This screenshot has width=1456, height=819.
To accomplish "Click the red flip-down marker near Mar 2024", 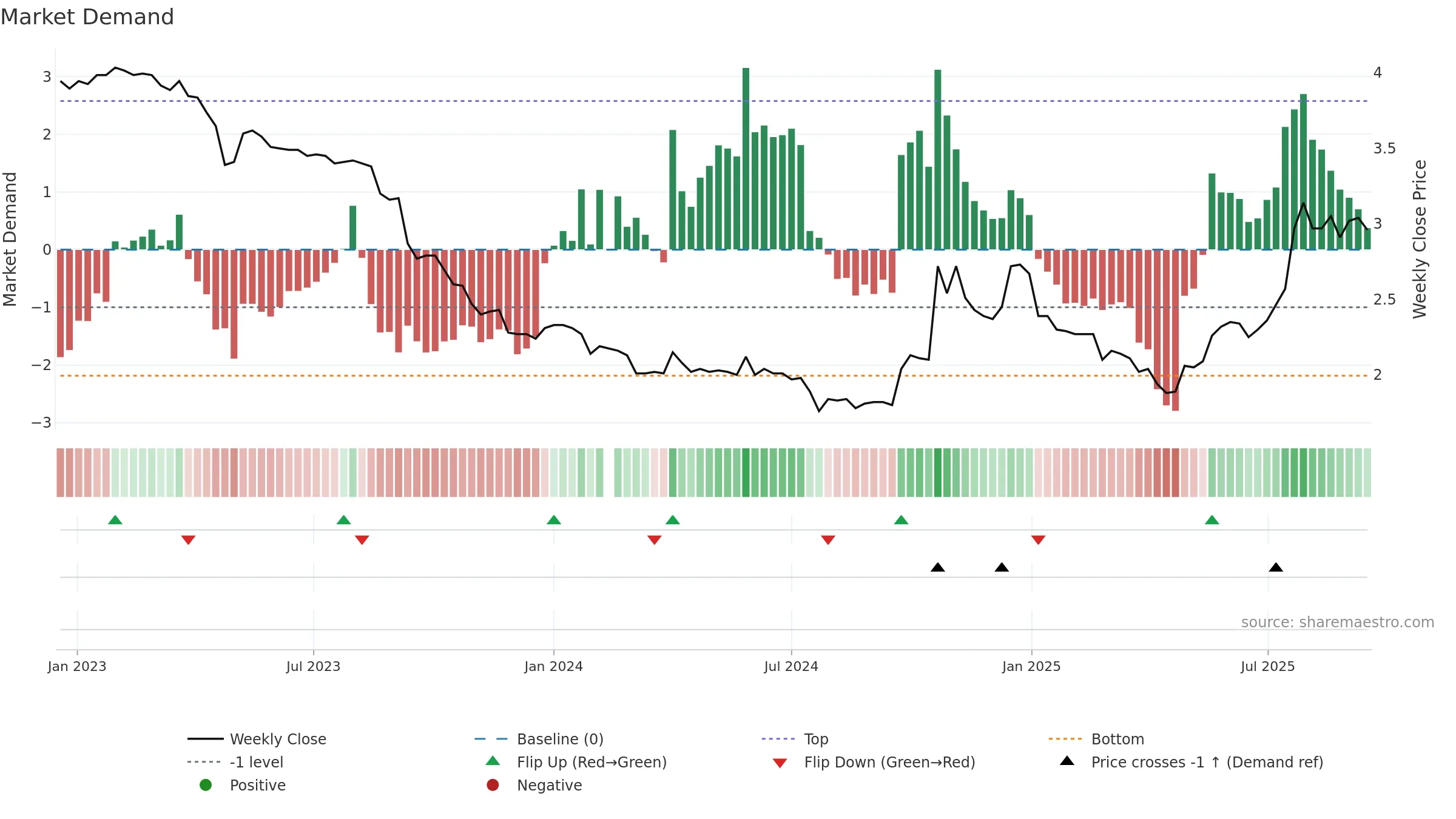I will click(x=655, y=540).
